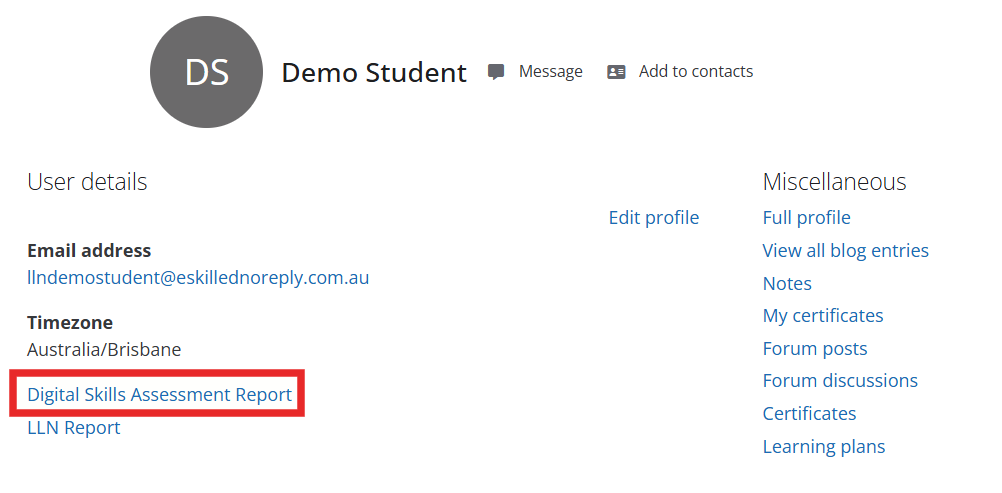This screenshot has width=1002, height=493.
Task: Click the Certificates link
Action: 809,414
